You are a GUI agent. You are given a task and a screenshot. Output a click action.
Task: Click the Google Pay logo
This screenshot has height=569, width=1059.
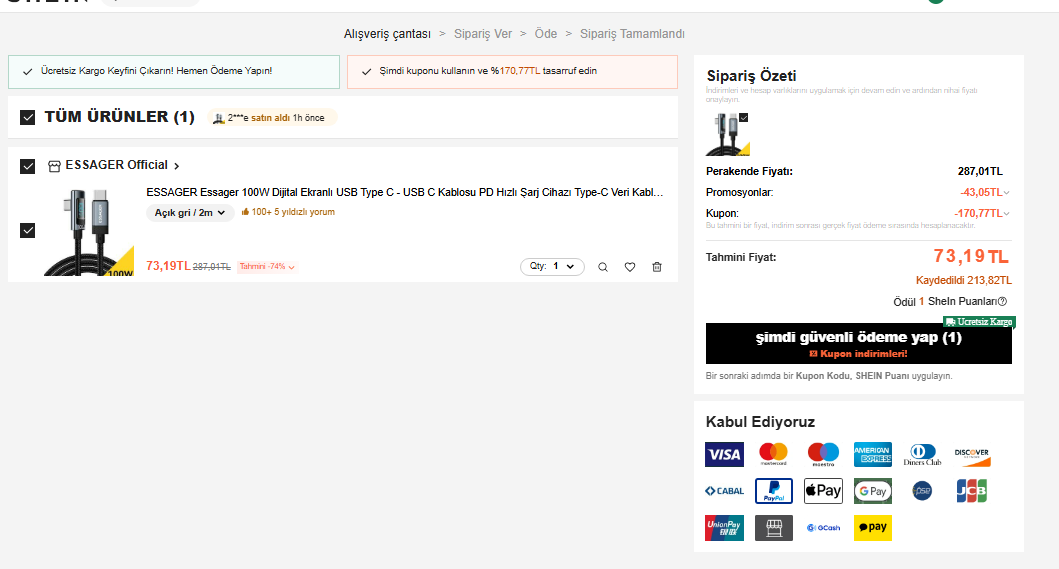pyautogui.click(x=873, y=491)
